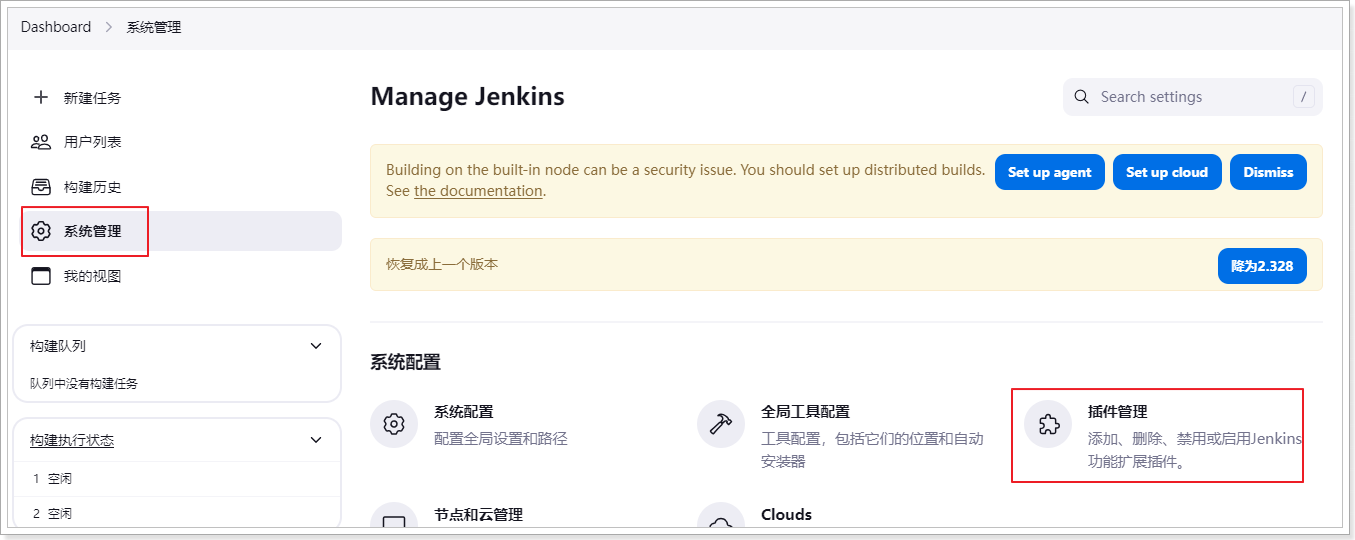Viewport: 1355px width, 540px height.
Task: Click the gear icon beside 系统管理
Action: (x=41, y=231)
